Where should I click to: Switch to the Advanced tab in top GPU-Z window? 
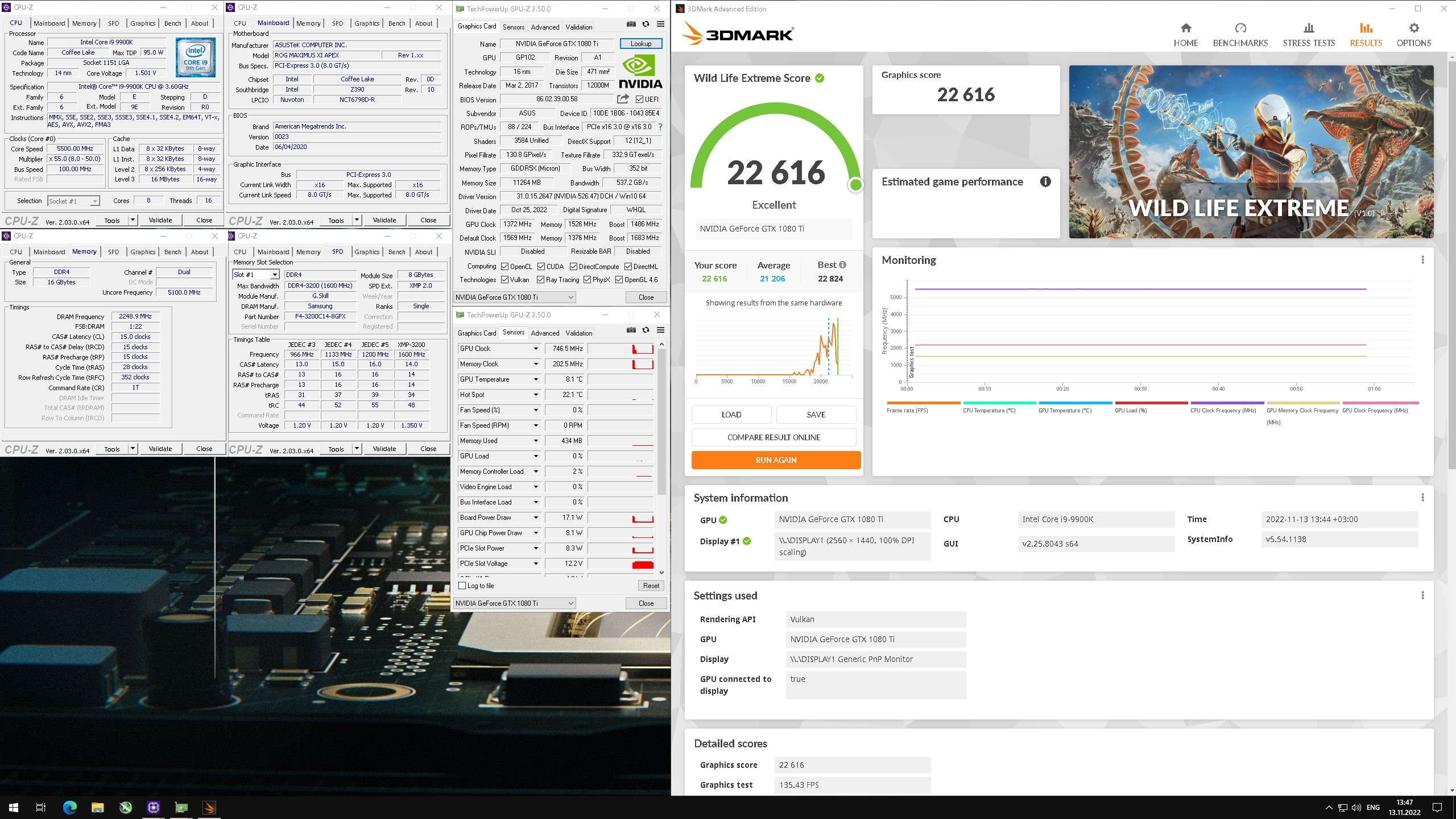tap(545, 27)
